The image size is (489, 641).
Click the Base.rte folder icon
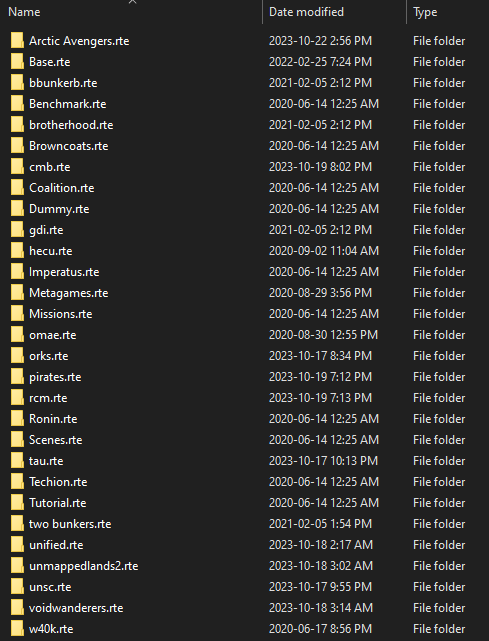17,62
